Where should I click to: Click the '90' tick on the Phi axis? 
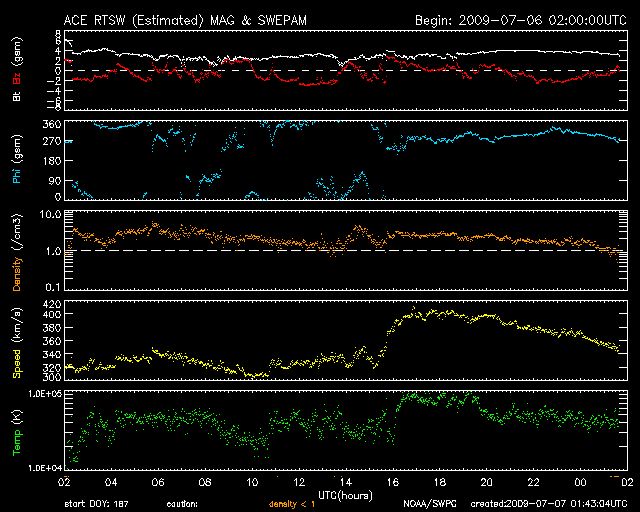pyautogui.click(x=55, y=181)
